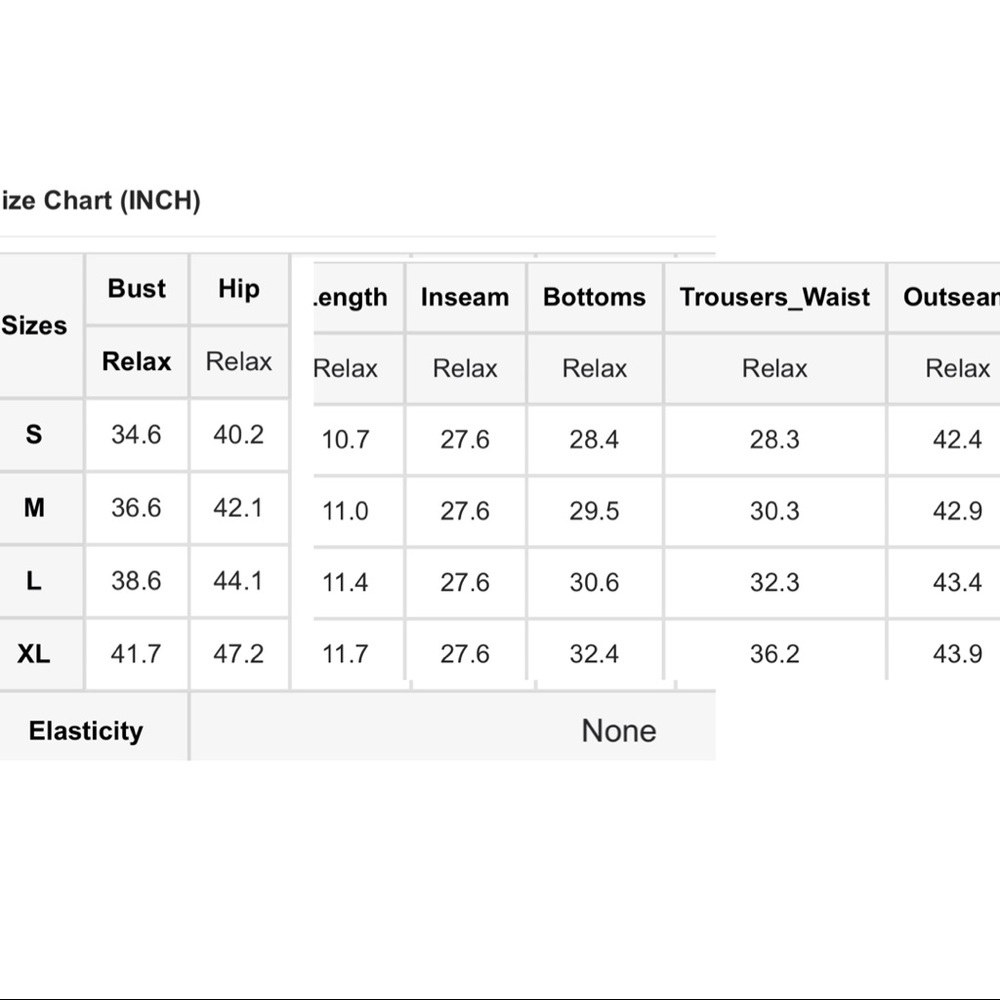Click bottoms value 29.5 for M
The width and height of the screenshot is (1000, 1000).
point(594,511)
